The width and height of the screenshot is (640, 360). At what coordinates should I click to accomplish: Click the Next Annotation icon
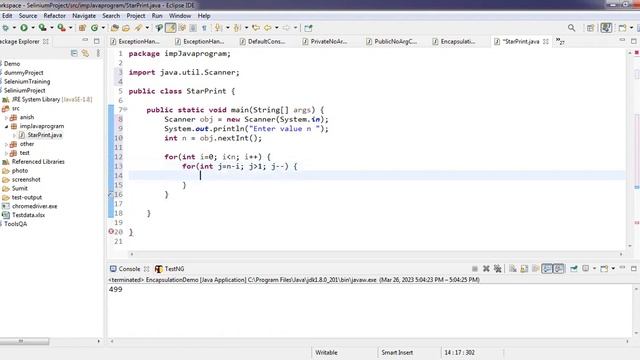coord(219,28)
